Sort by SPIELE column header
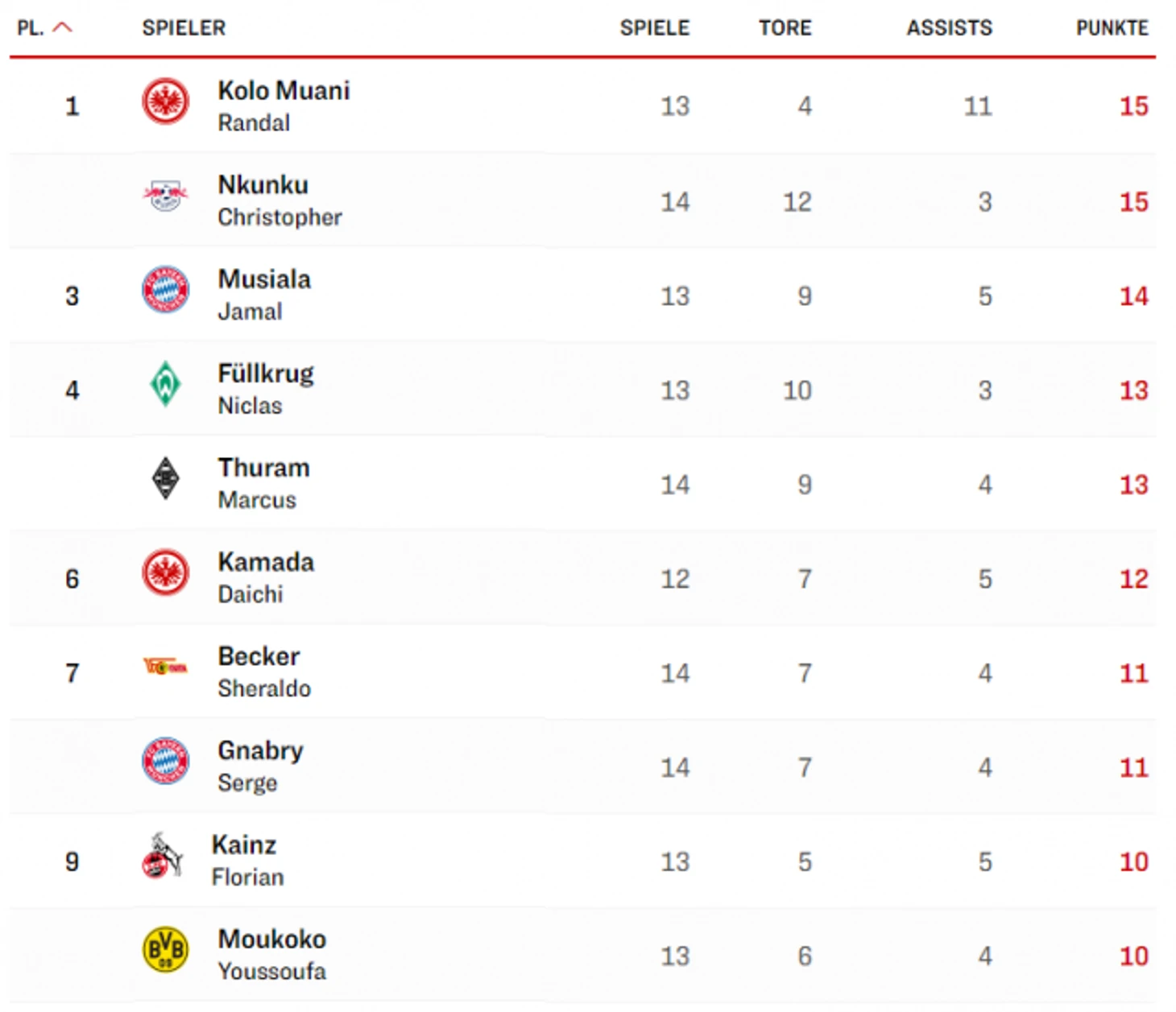 pyautogui.click(x=654, y=28)
